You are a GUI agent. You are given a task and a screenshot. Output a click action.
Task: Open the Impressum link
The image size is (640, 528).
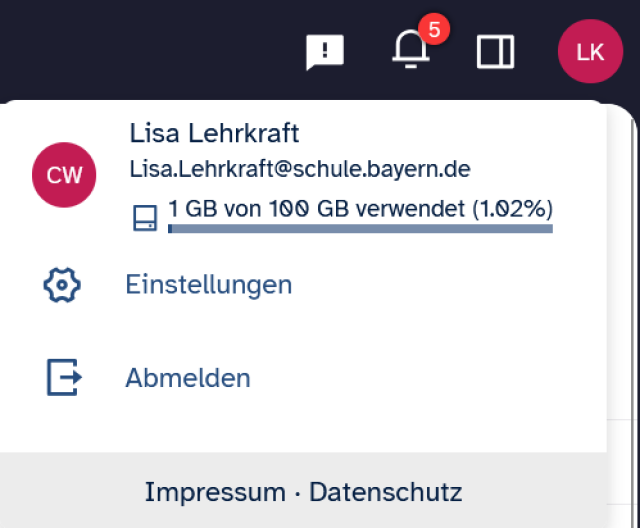point(215,492)
